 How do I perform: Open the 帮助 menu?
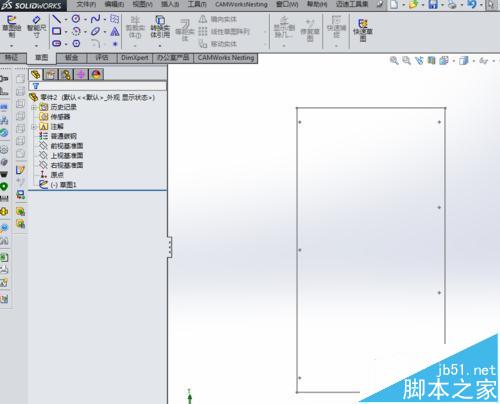point(317,4)
